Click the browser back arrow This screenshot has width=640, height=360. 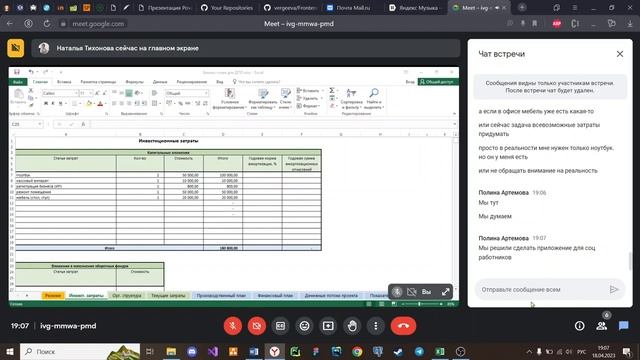[x=10, y=24]
